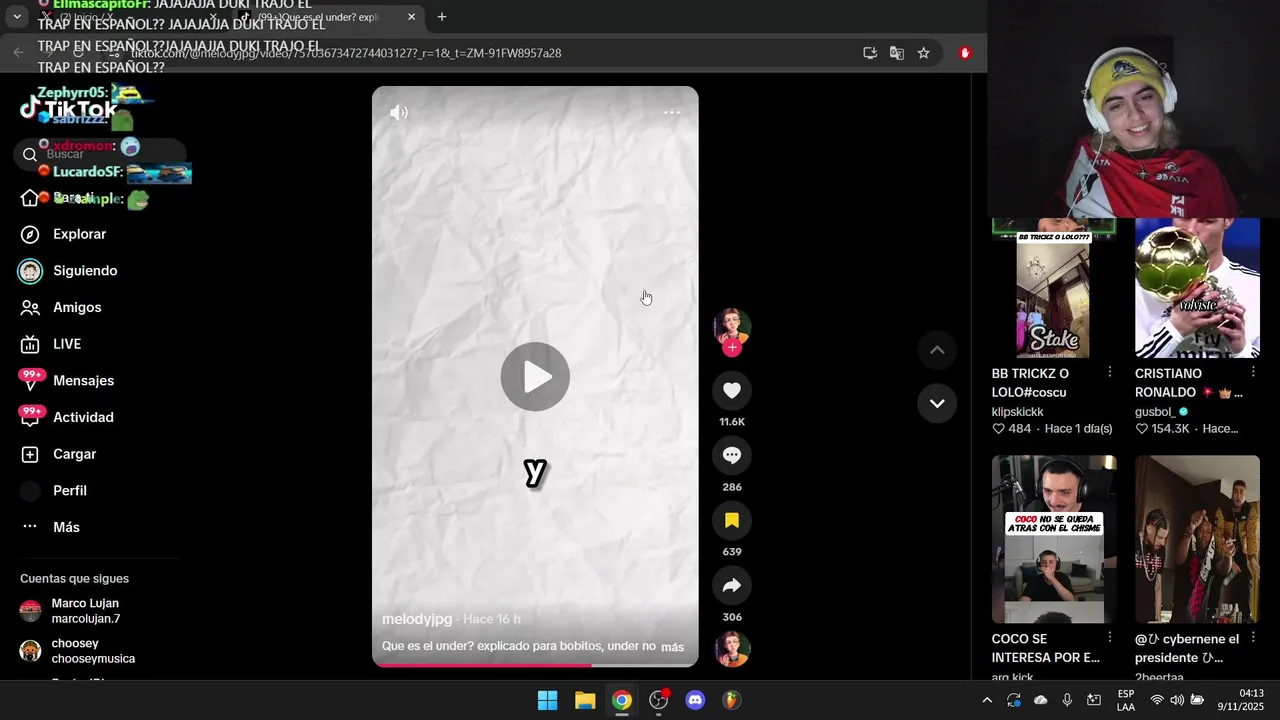The image size is (1280, 720).
Task: Open cybernene el presidente video thumbnail
Action: point(1197,540)
